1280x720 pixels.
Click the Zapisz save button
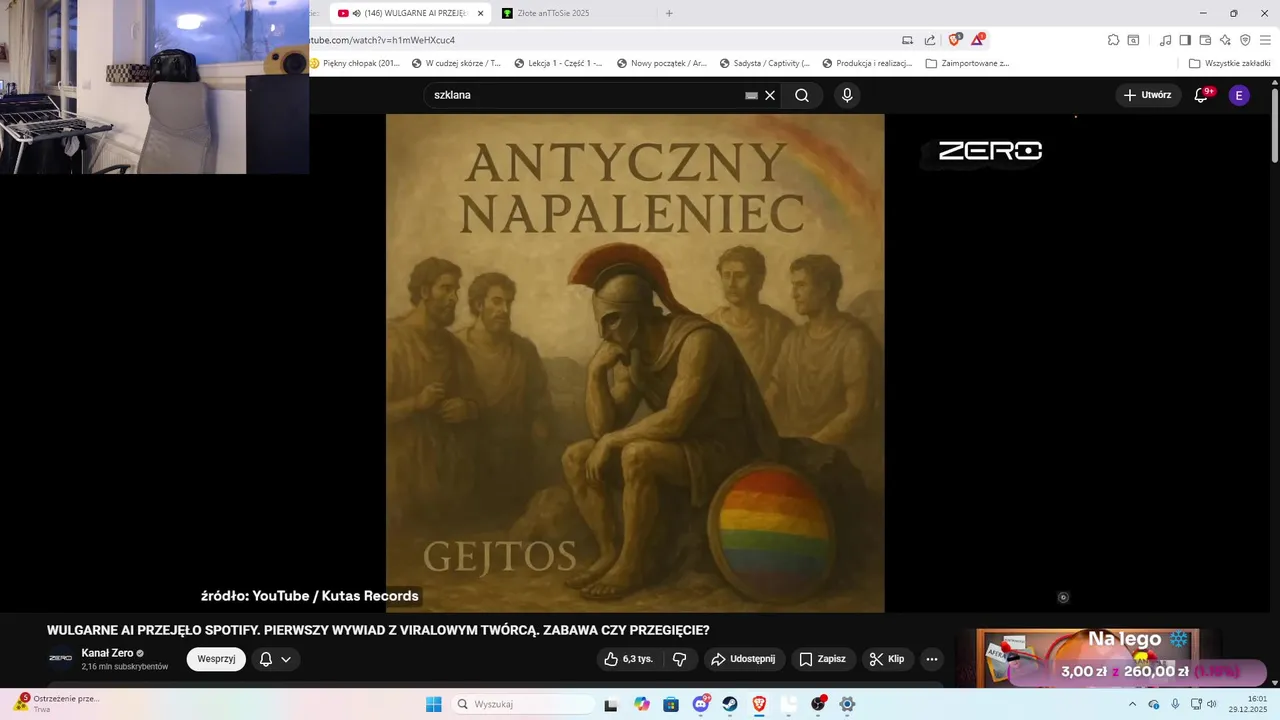click(822, 659)
